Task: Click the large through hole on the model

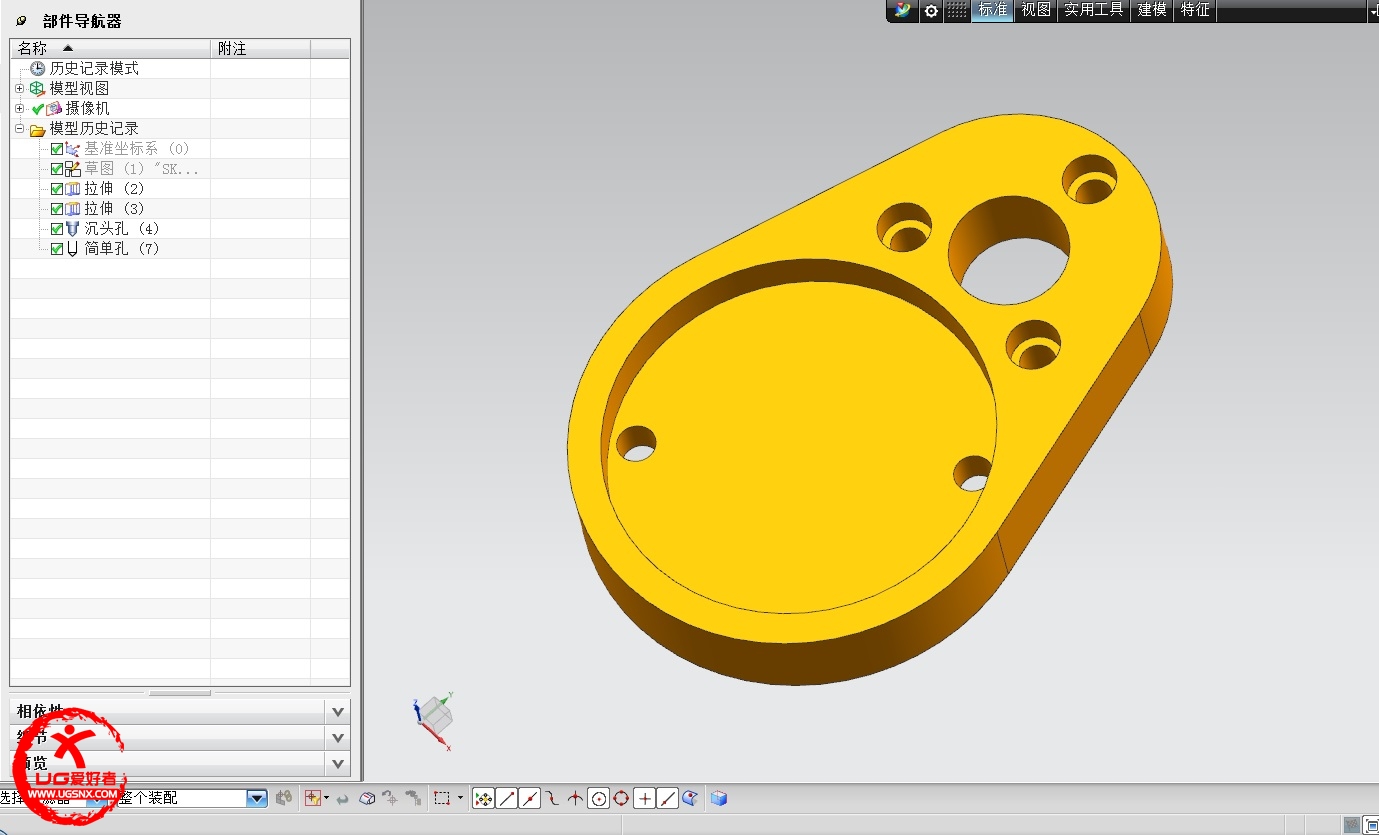Action: pos(1009,250)
